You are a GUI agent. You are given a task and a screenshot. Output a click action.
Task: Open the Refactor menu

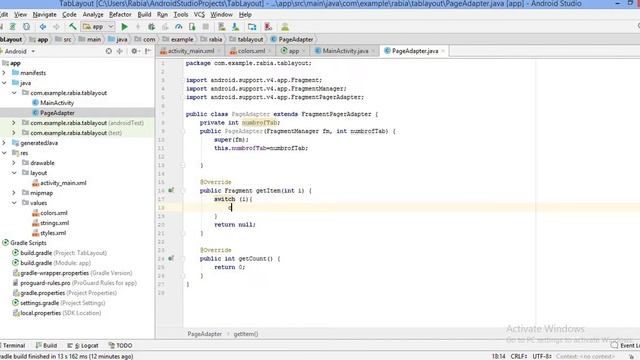(x=120, y=15)
